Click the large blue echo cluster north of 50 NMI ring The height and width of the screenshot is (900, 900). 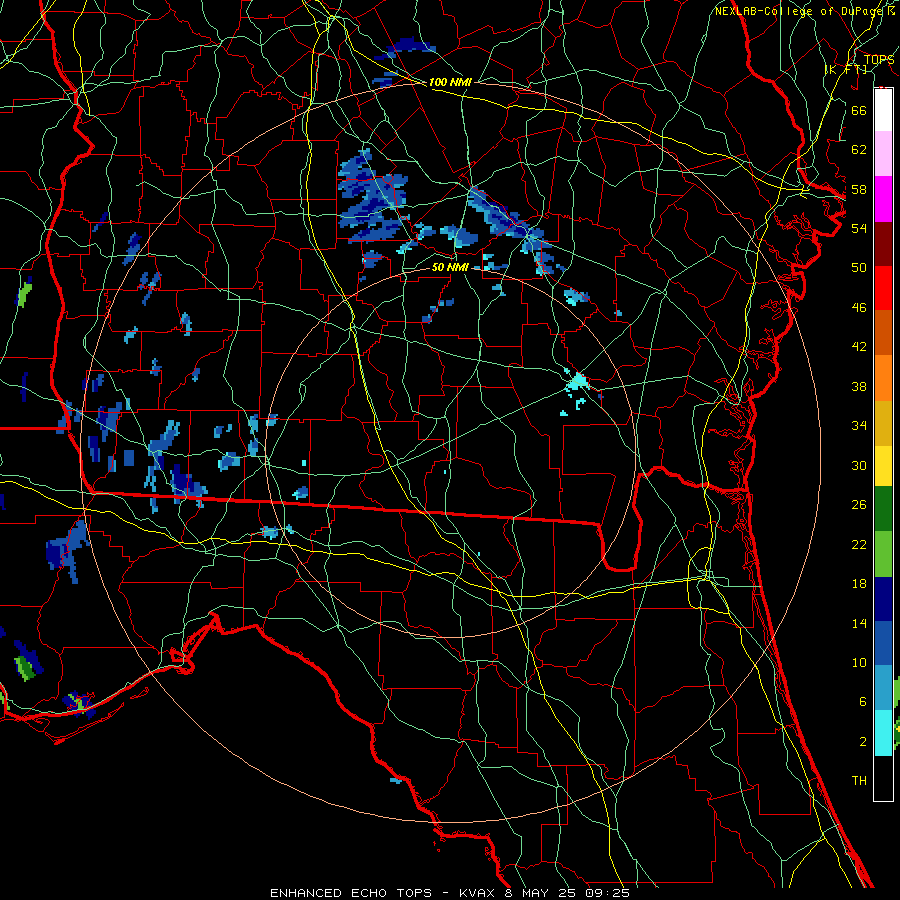pos(372,196)
